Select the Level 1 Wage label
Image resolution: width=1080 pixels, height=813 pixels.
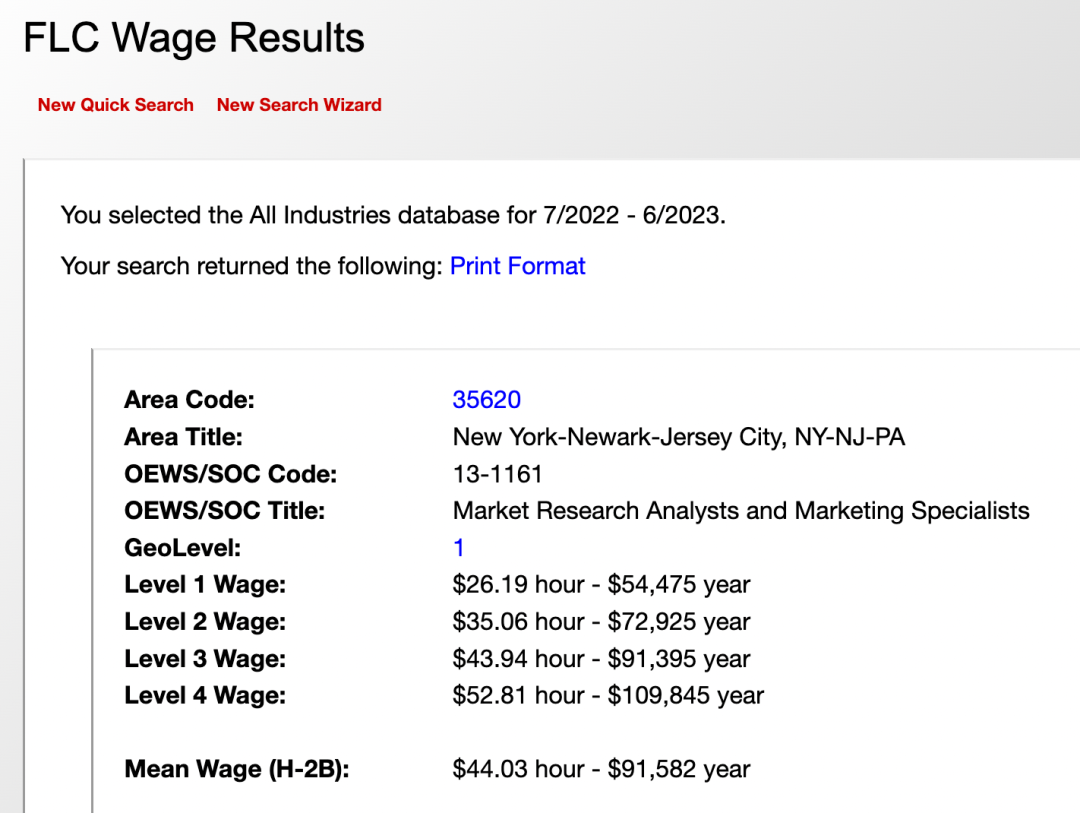click(205, 584)
